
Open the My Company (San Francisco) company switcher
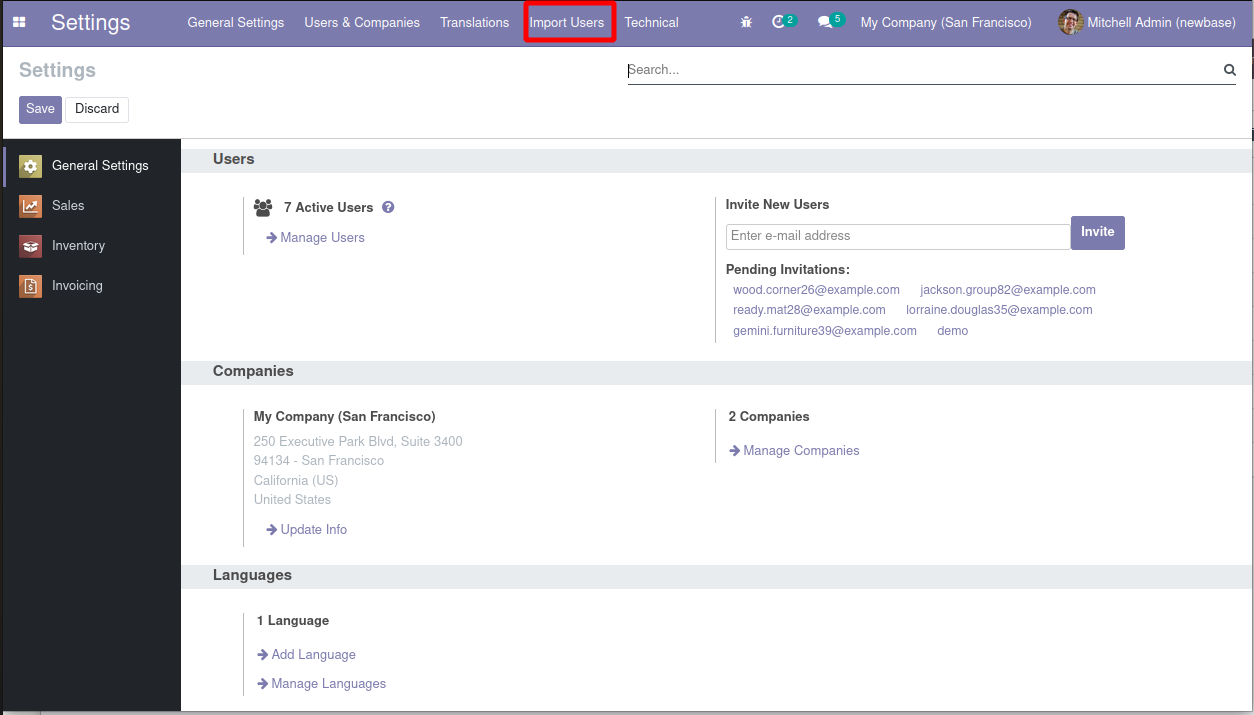[946, 22]
